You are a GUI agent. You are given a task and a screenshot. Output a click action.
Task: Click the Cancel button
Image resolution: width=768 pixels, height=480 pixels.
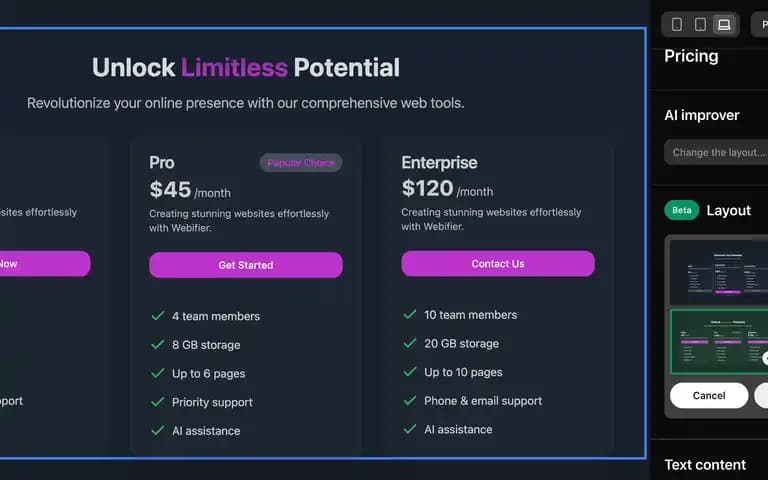coord(709,395)
